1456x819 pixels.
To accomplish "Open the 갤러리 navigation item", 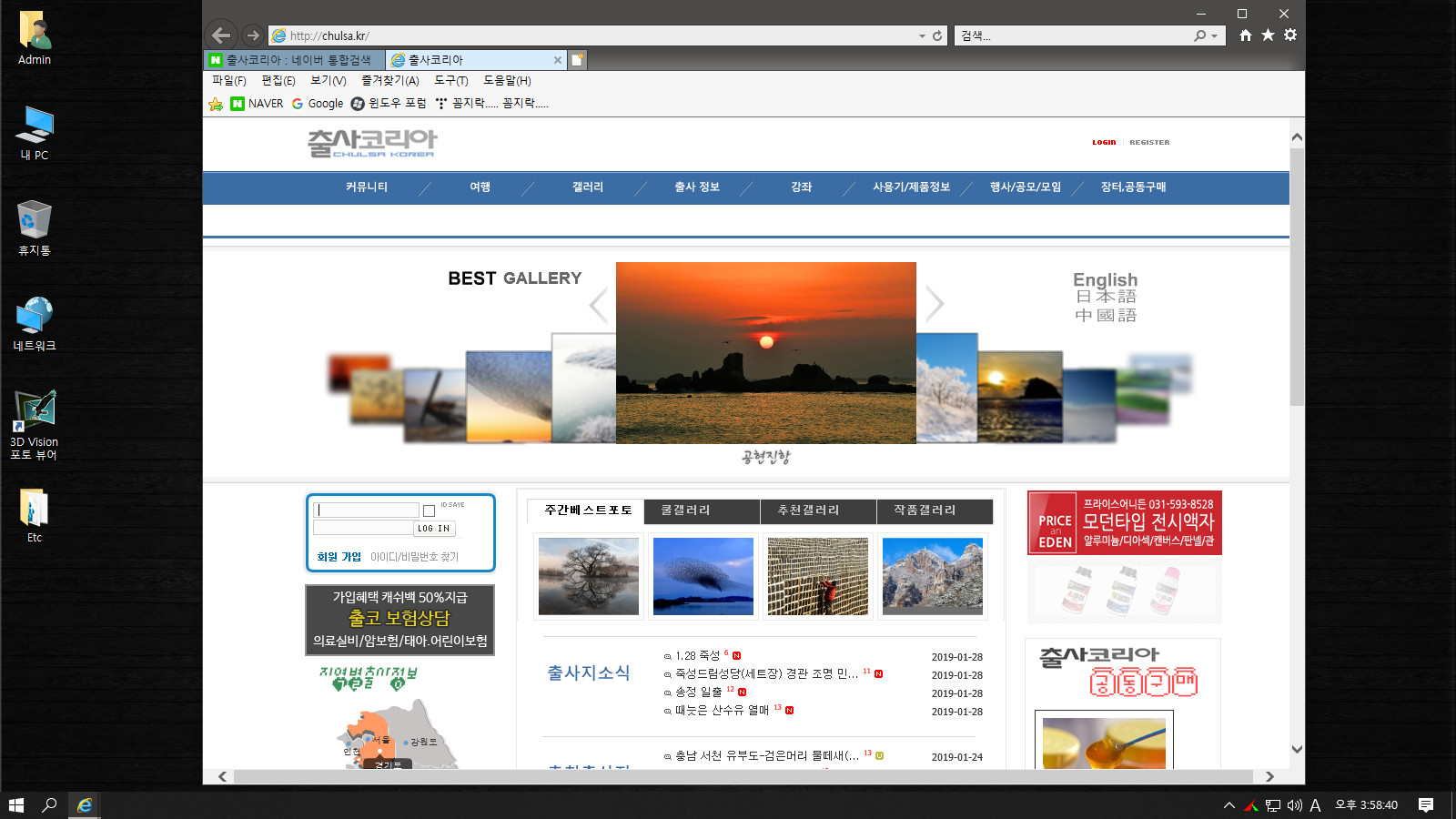I will 588,187.
